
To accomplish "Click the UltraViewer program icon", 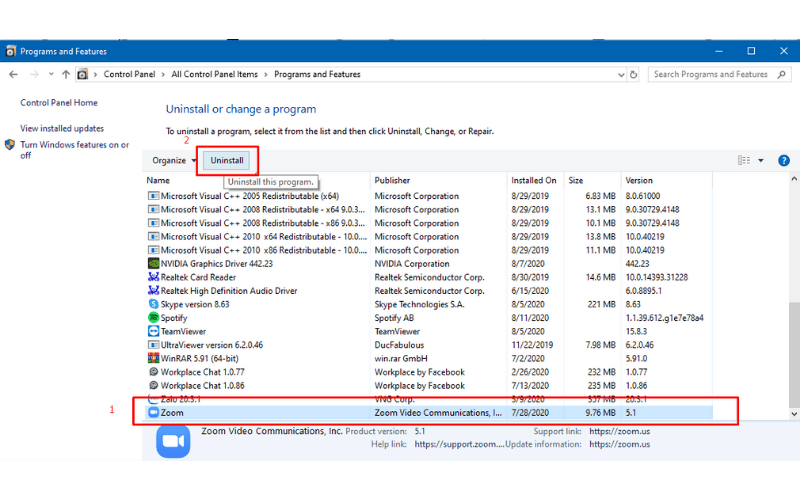I will [x=153, y=344].
